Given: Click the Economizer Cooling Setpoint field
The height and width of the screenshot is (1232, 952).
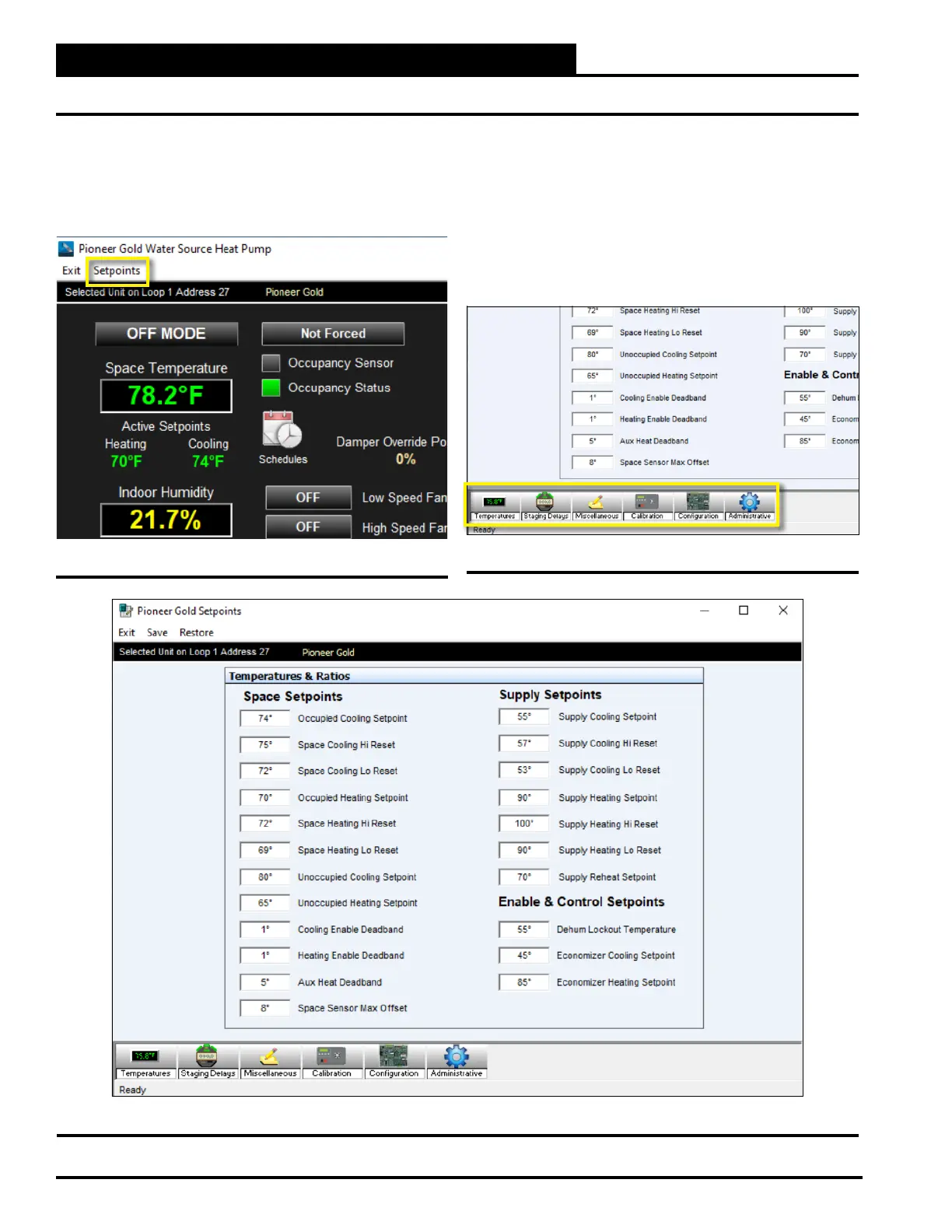Looking at the screenshot, I should point(524,955).
